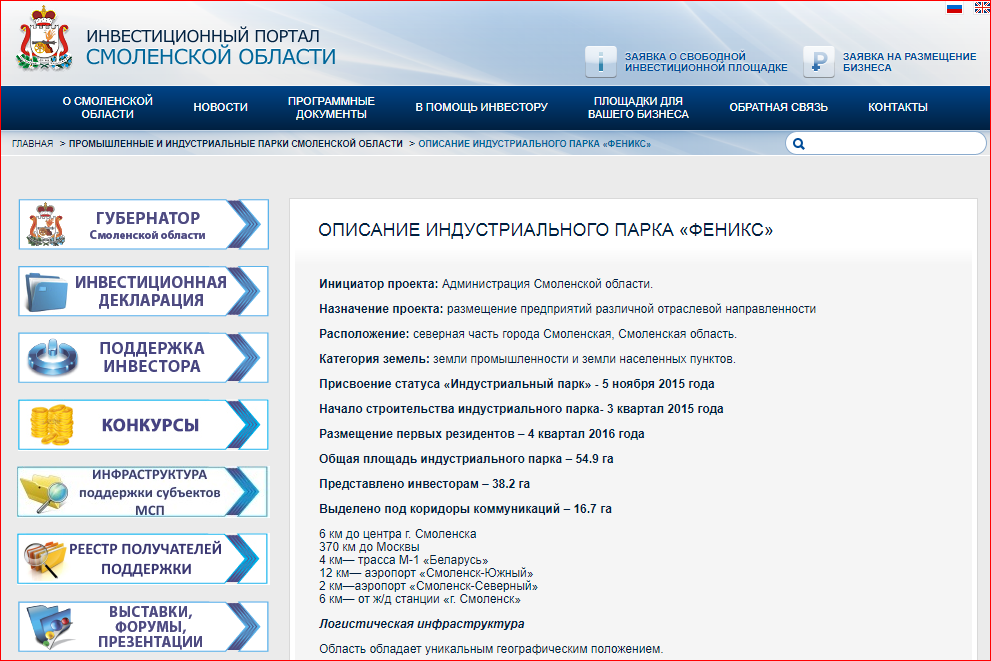Click the gold coins icon on Конкурсы

coord(50,425)
